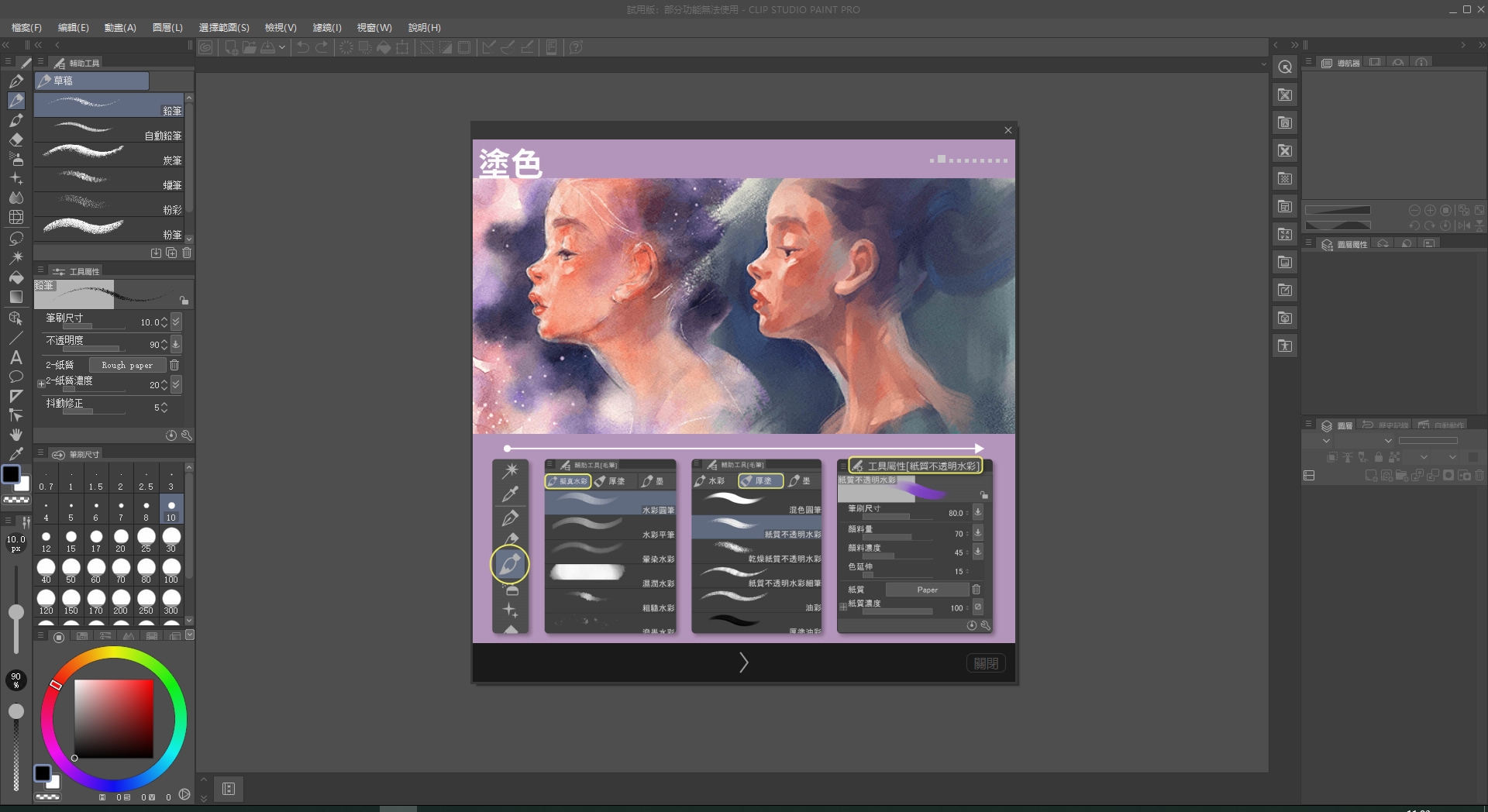1488x812 pixels.
Task: Open 說明(H) menu
Action: click(425, 27)
